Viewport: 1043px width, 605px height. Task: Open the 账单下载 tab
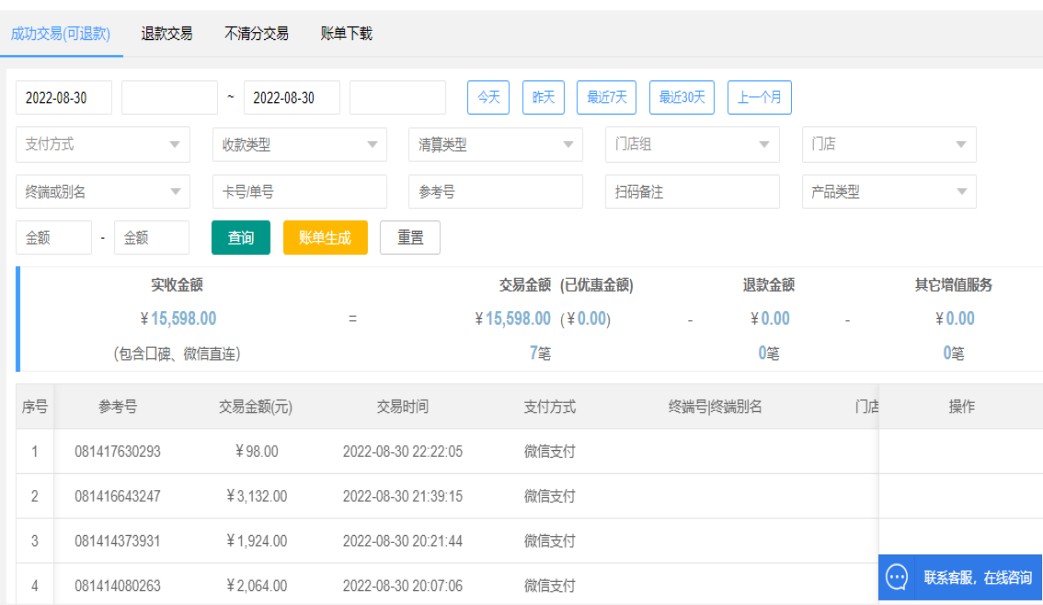(x=346, y=34)
